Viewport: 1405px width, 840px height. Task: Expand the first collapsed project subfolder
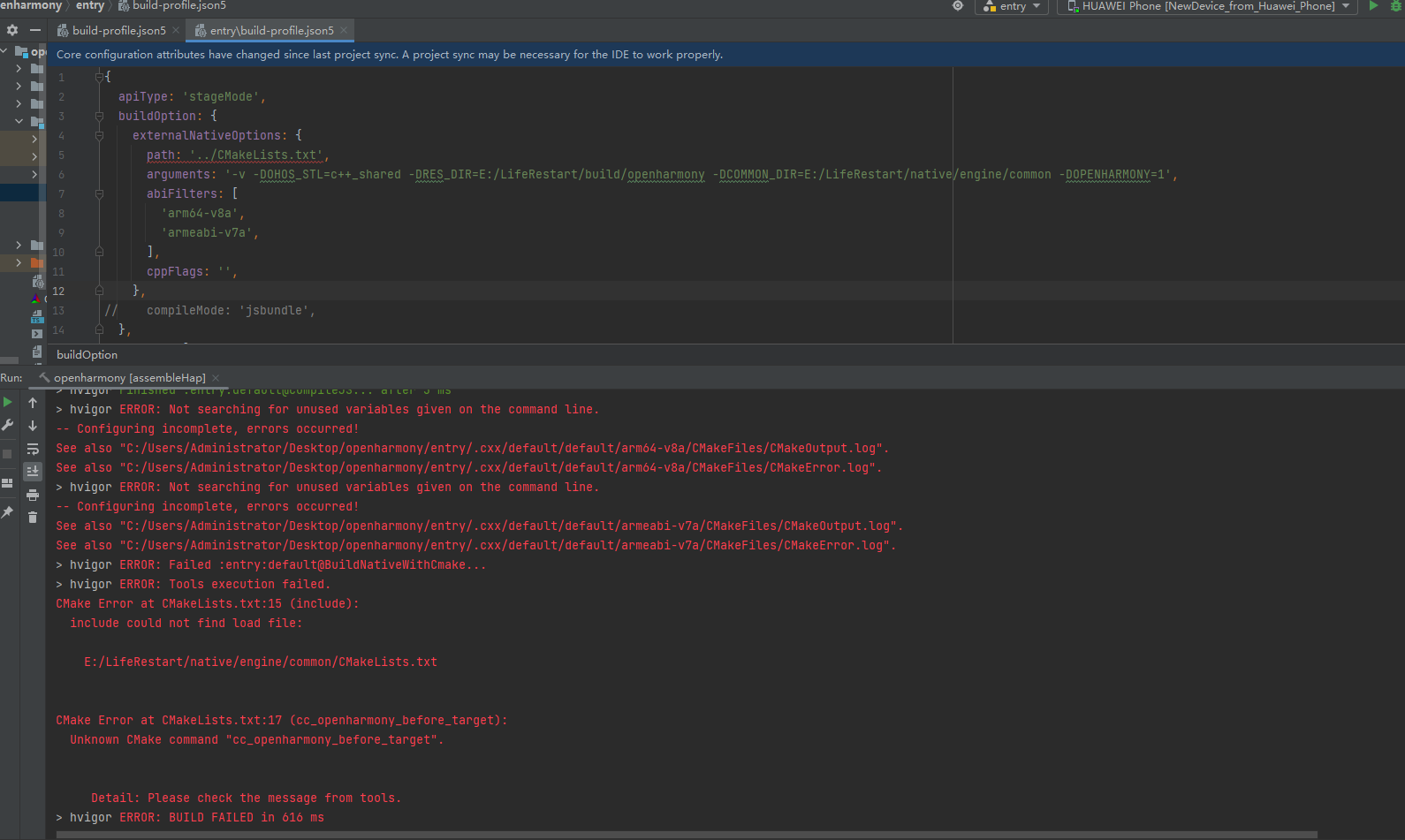click(x=19, y=68)
